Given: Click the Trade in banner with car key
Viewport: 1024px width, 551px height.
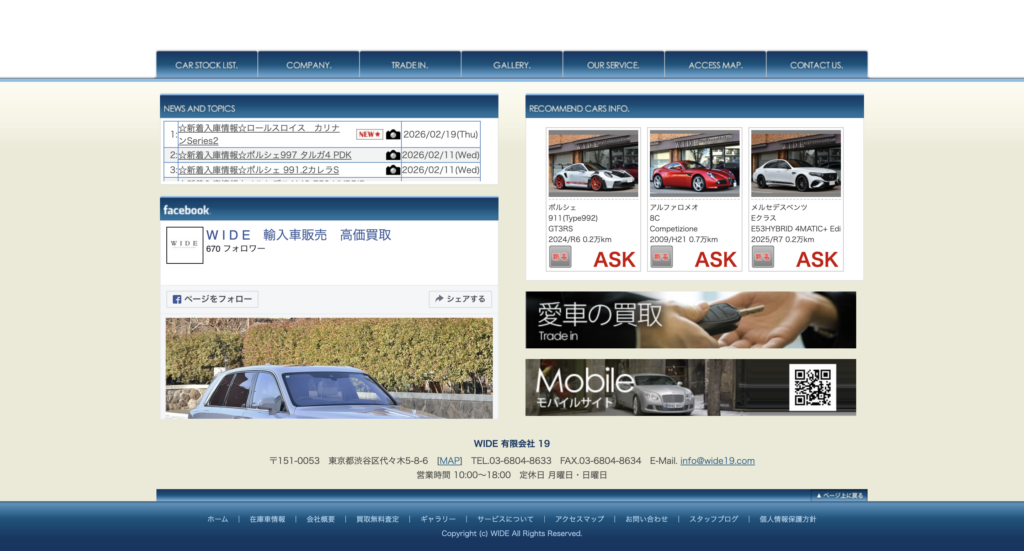Looking at the screenshot, I should point(690,320).
